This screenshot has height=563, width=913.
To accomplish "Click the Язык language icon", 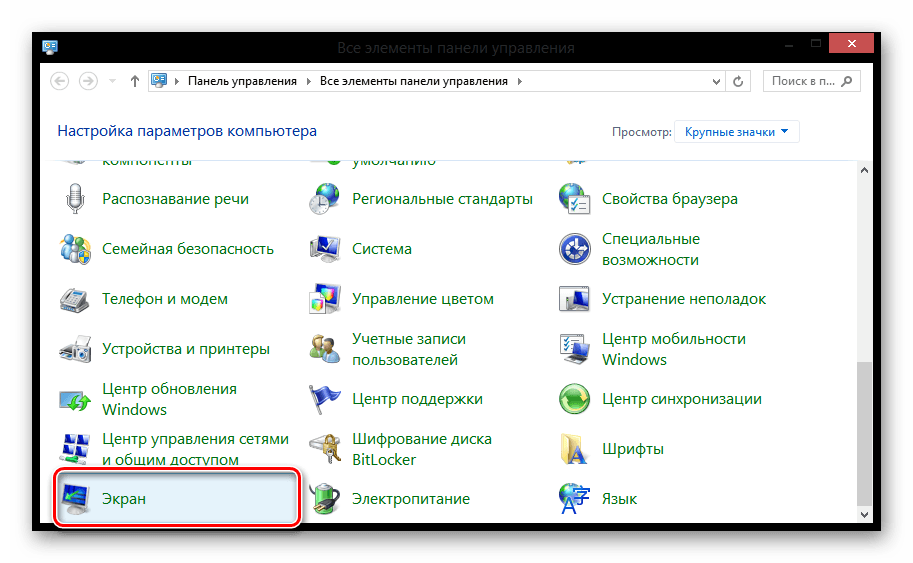I will (x=575, y=497).
